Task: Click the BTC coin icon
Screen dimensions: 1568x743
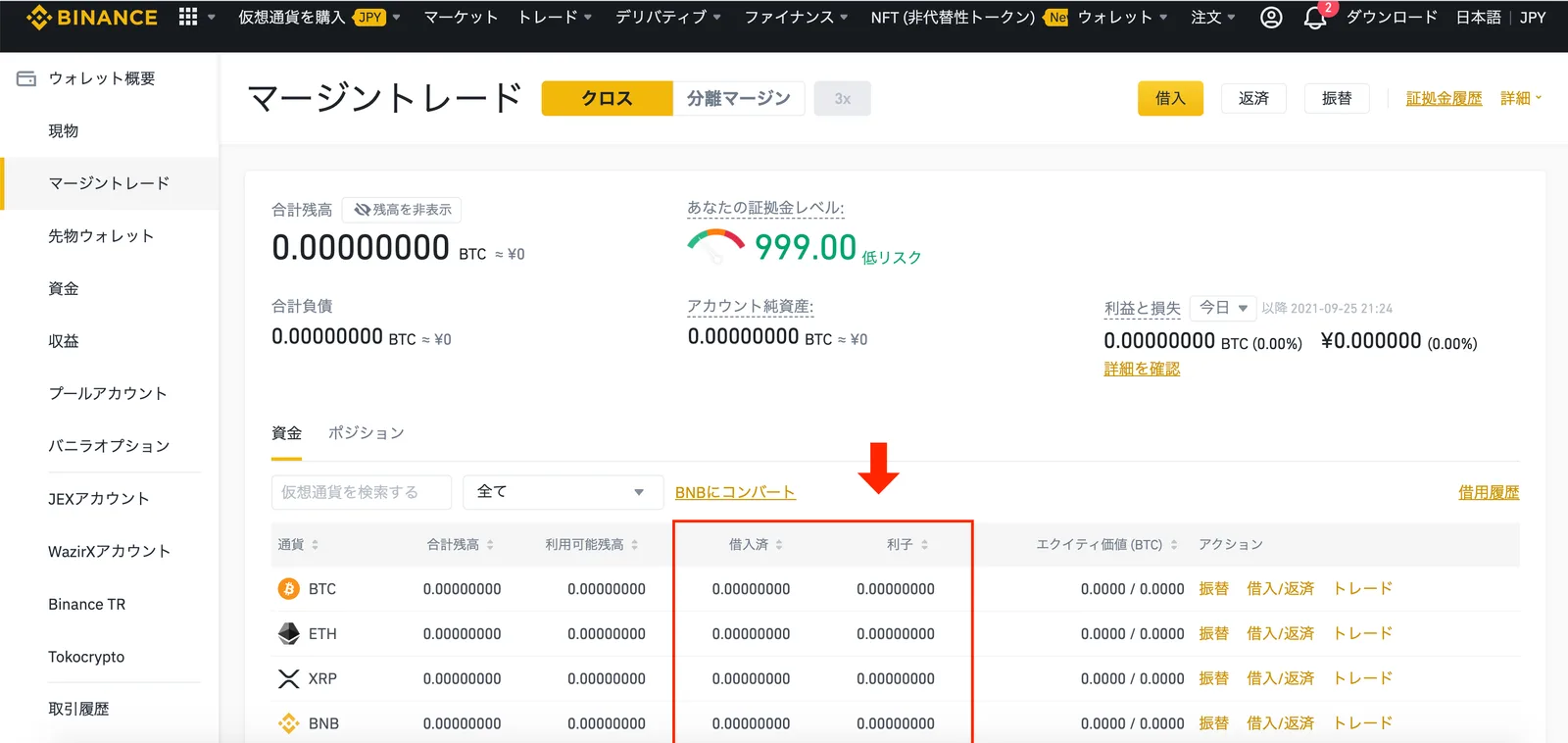Action: point(288,589)
